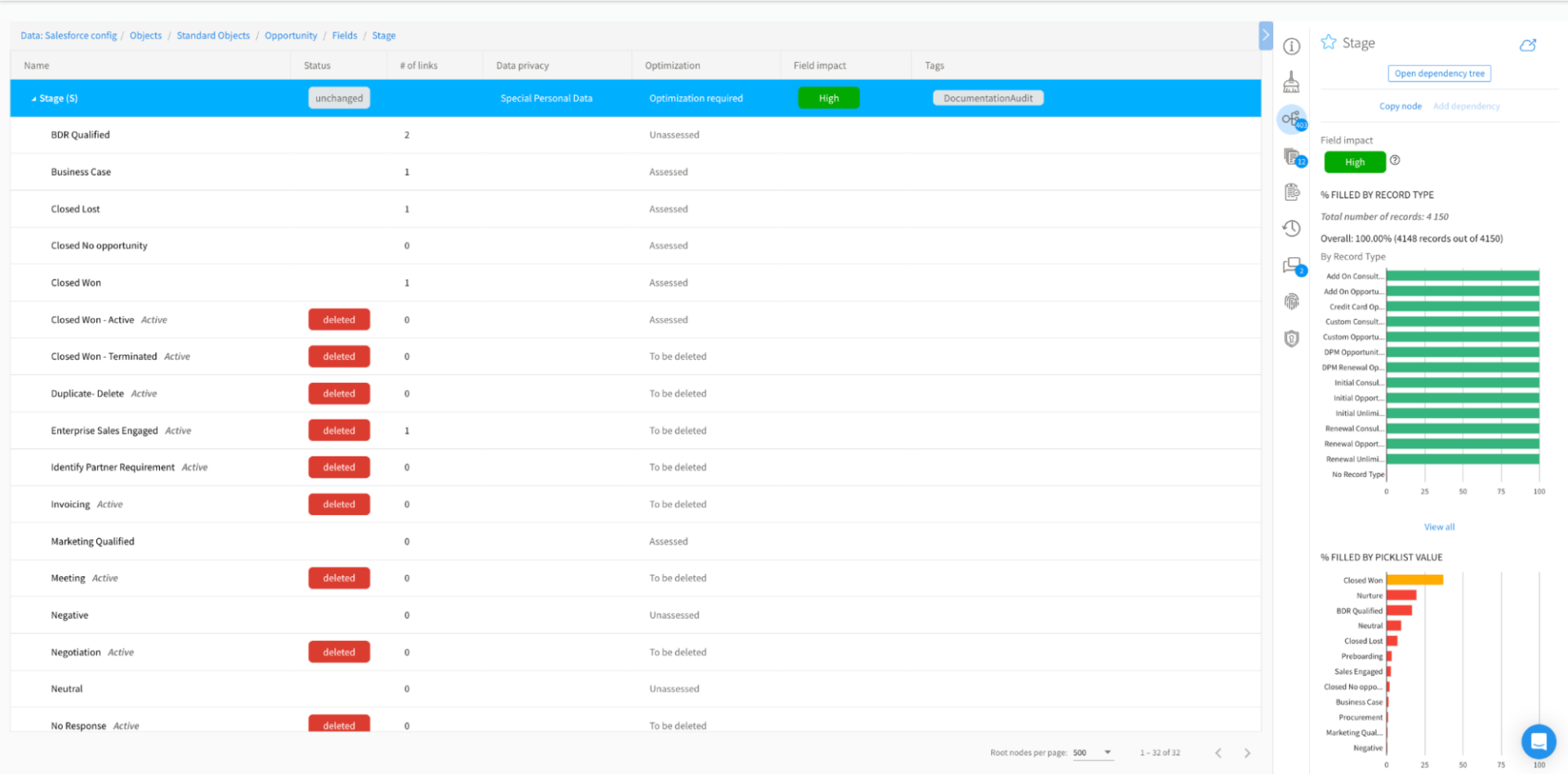Click the fingerprint icon in the sidebar

[1292, 301]
